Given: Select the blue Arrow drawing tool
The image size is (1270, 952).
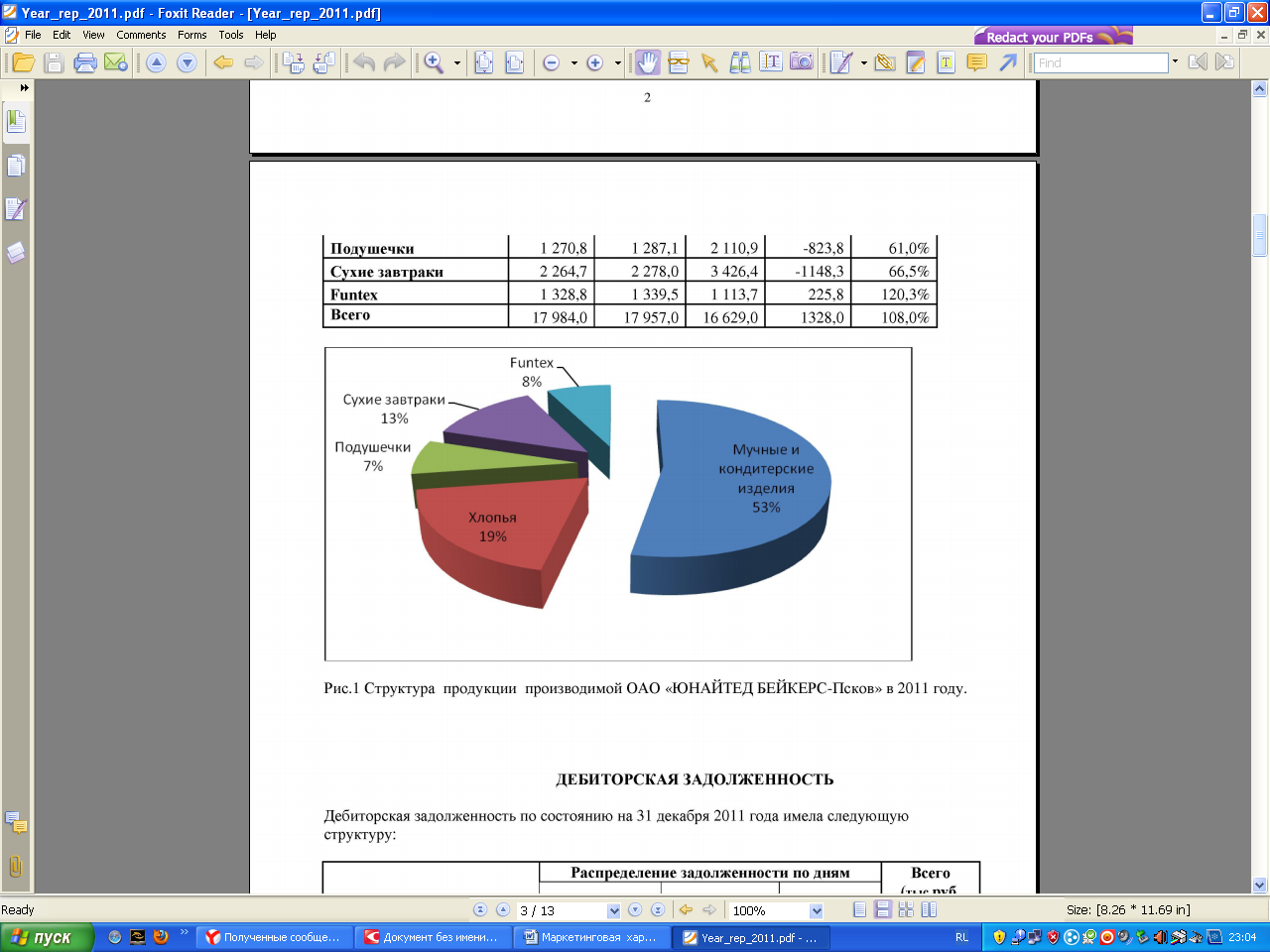Looking at the screenshot, I should tap(1008, 62).
